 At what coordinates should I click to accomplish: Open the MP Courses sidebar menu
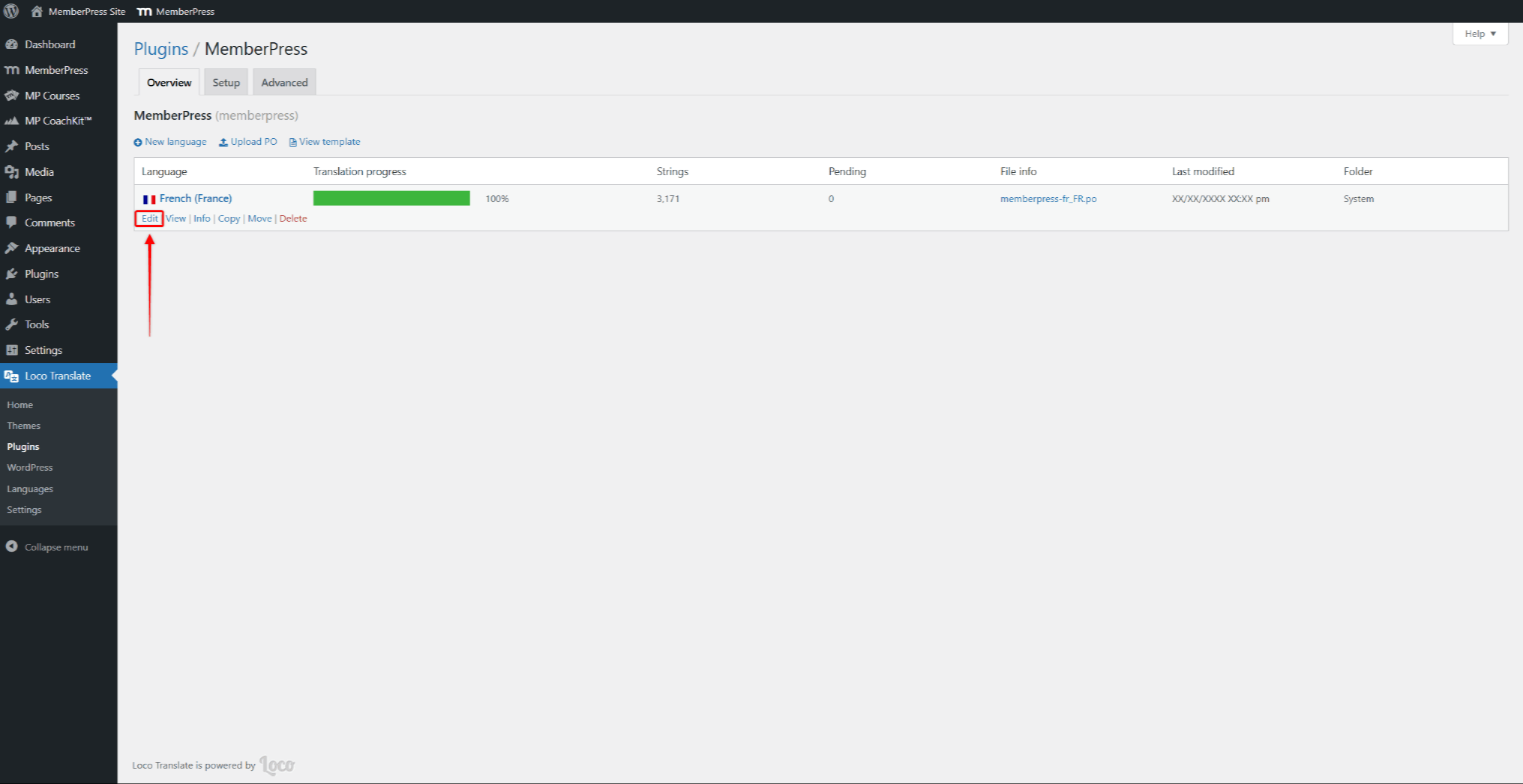(x=52, y=95)
